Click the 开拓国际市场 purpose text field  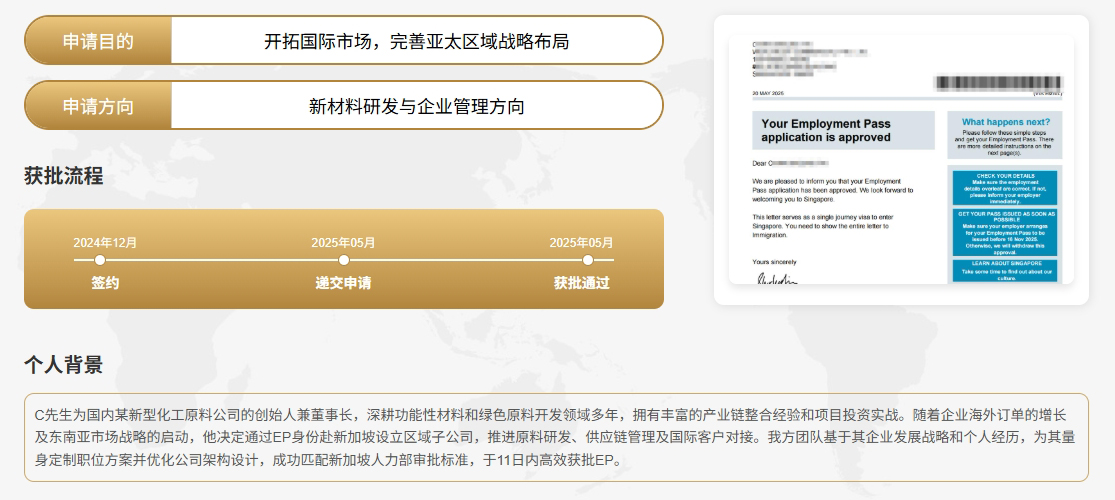point(416,41)
